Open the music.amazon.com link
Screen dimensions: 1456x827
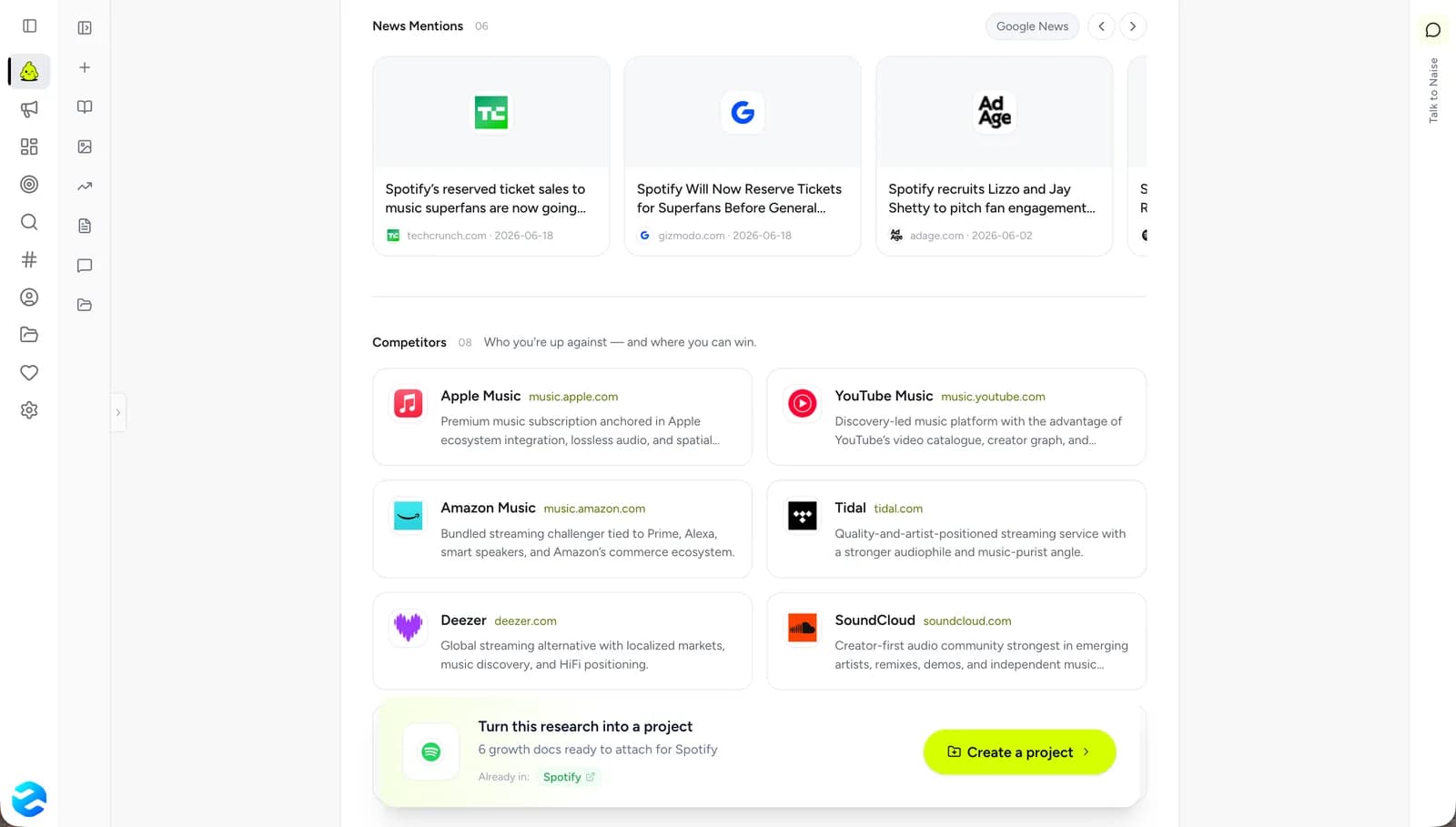594,509
